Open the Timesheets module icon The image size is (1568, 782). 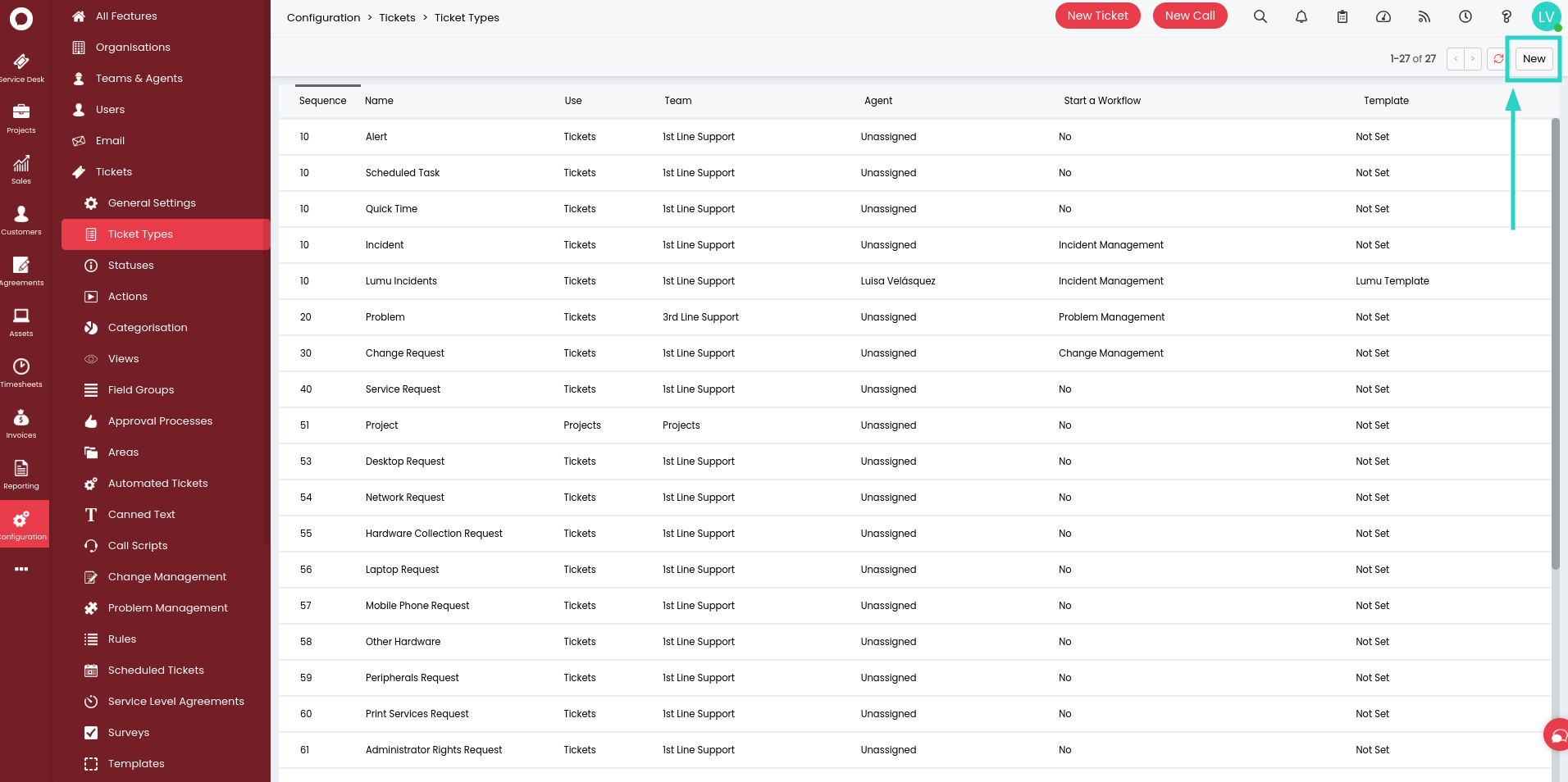[22, 372]
